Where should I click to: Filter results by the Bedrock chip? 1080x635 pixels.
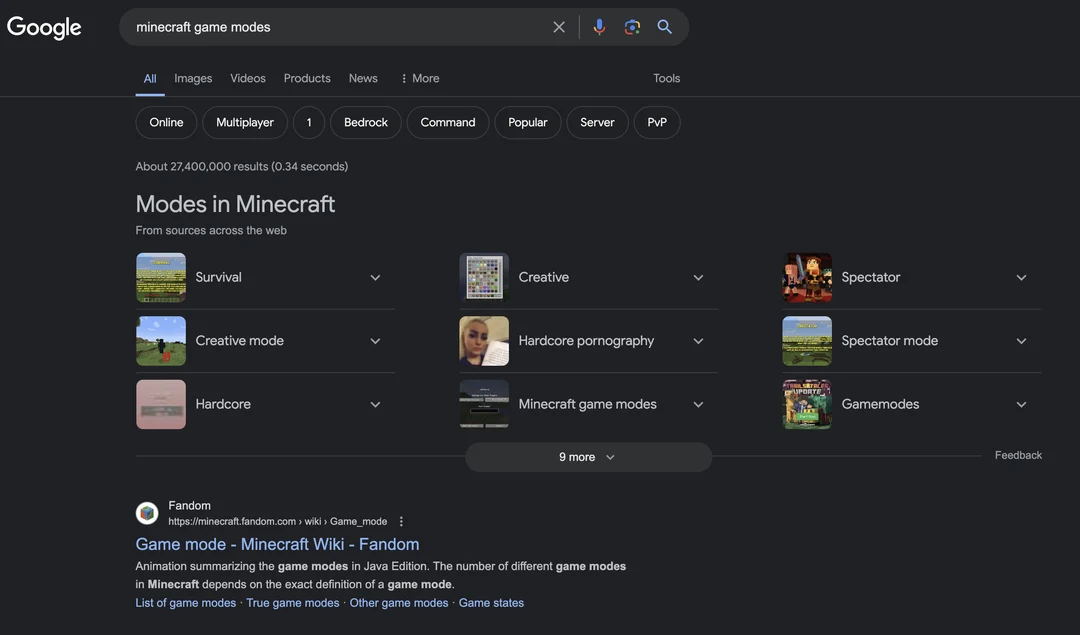tap(365, 121)
